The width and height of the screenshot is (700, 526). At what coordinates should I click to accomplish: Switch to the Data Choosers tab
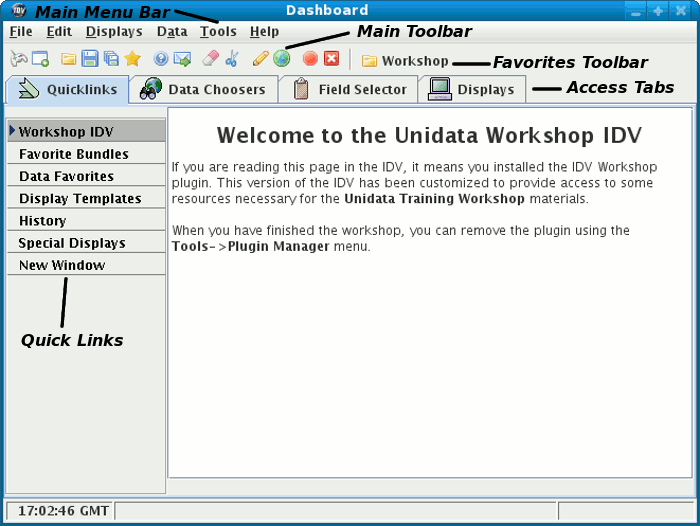(x=204, y=90)
